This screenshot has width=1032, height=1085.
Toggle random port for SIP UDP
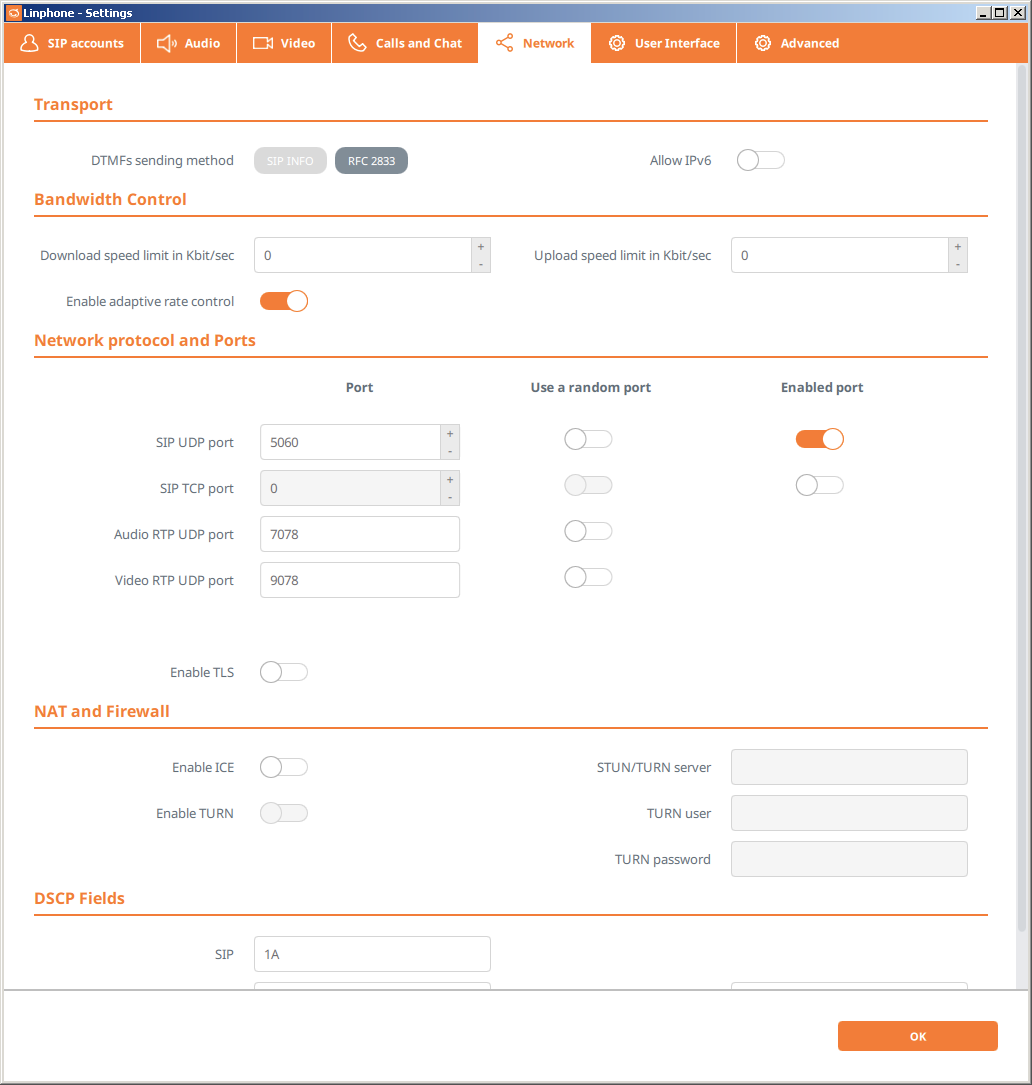tap(588, 439)
